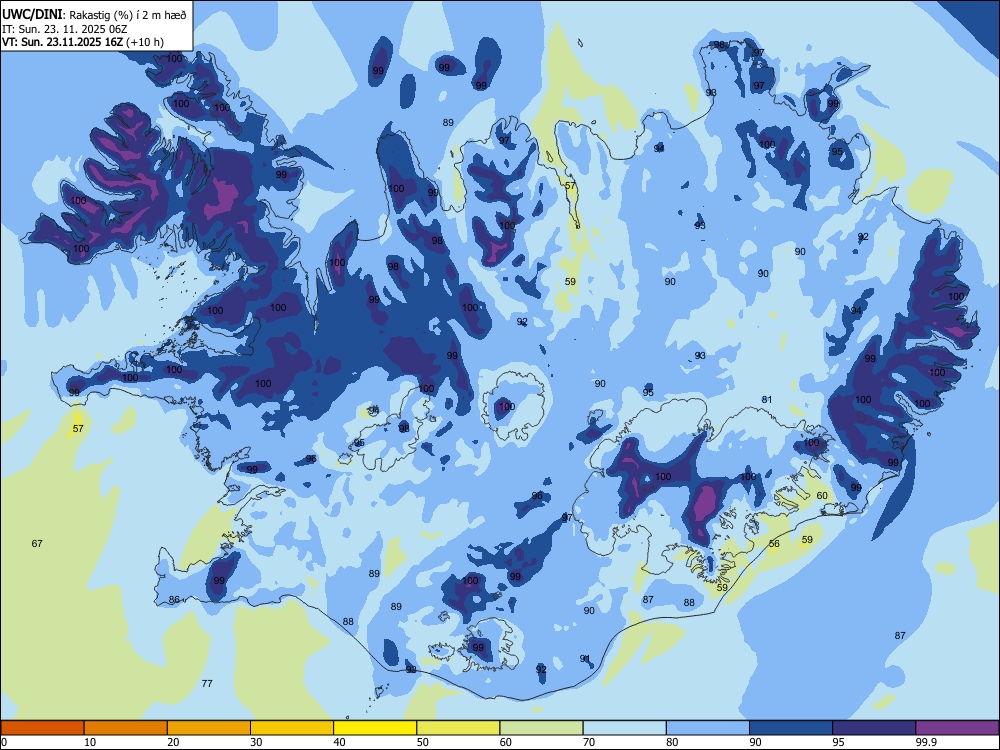1000x750 pixels.
Task: Click the 'VT: Sun. 23.11.2025 16Z (+10 h)' line
Action: 83,42
